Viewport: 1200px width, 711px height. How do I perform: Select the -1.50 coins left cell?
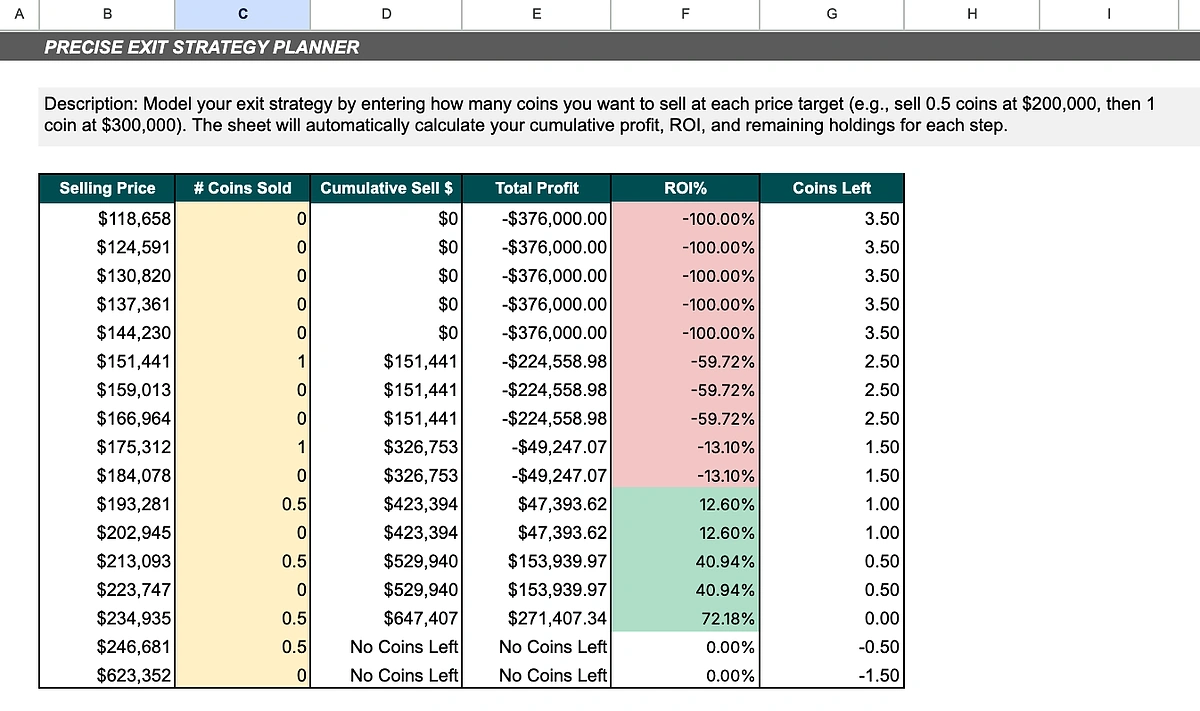831,675
